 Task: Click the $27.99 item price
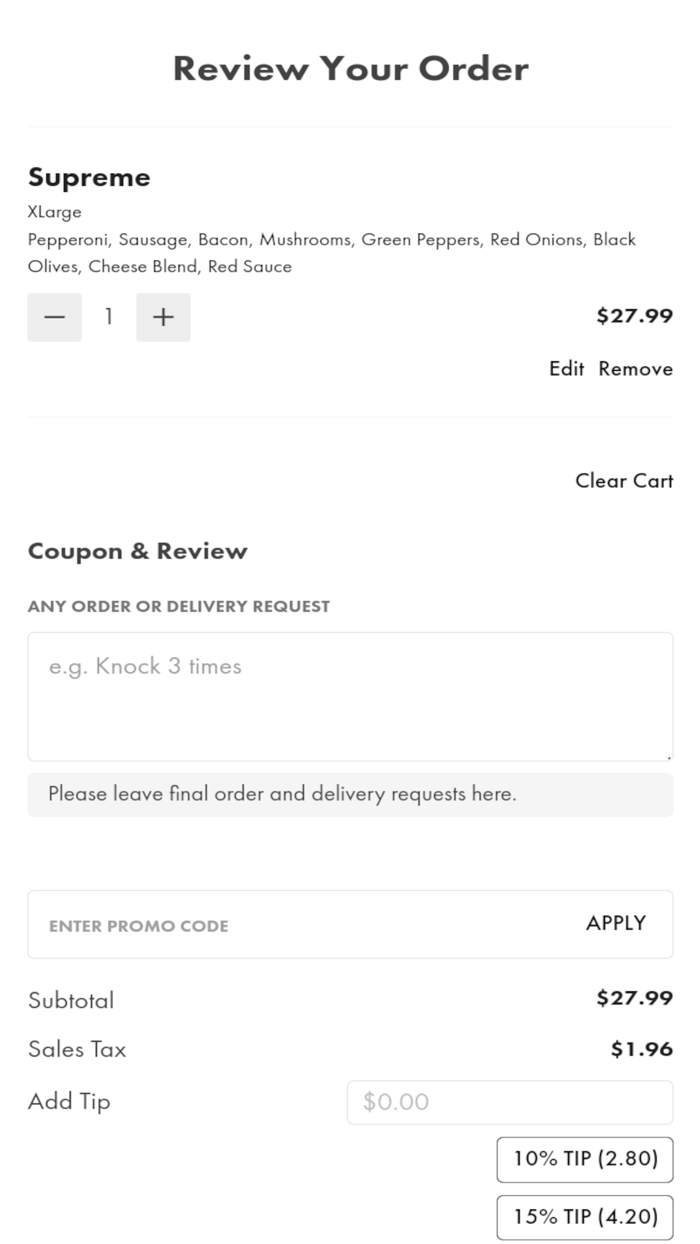pos(635,315)
